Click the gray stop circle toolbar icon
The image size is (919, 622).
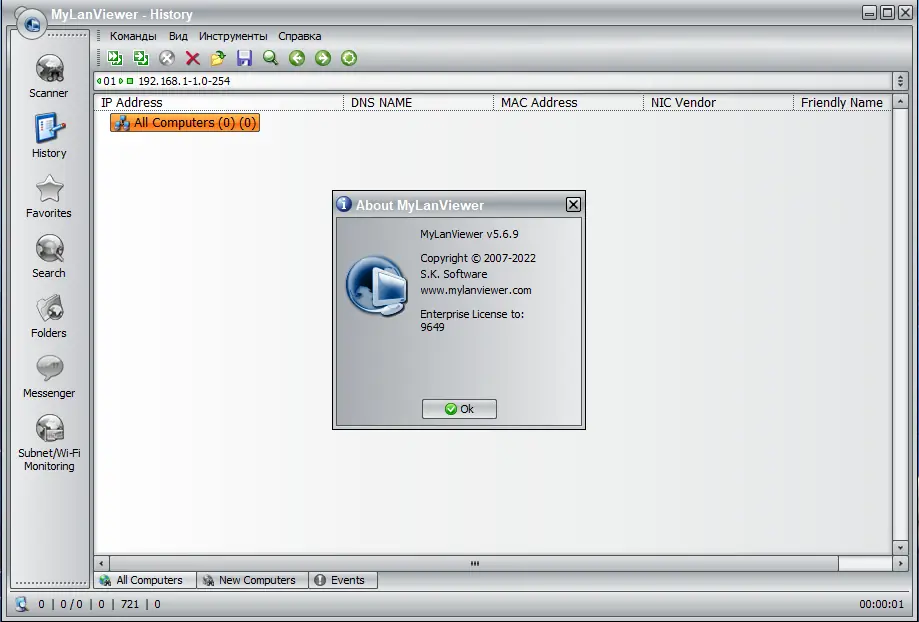pos(167,58)
